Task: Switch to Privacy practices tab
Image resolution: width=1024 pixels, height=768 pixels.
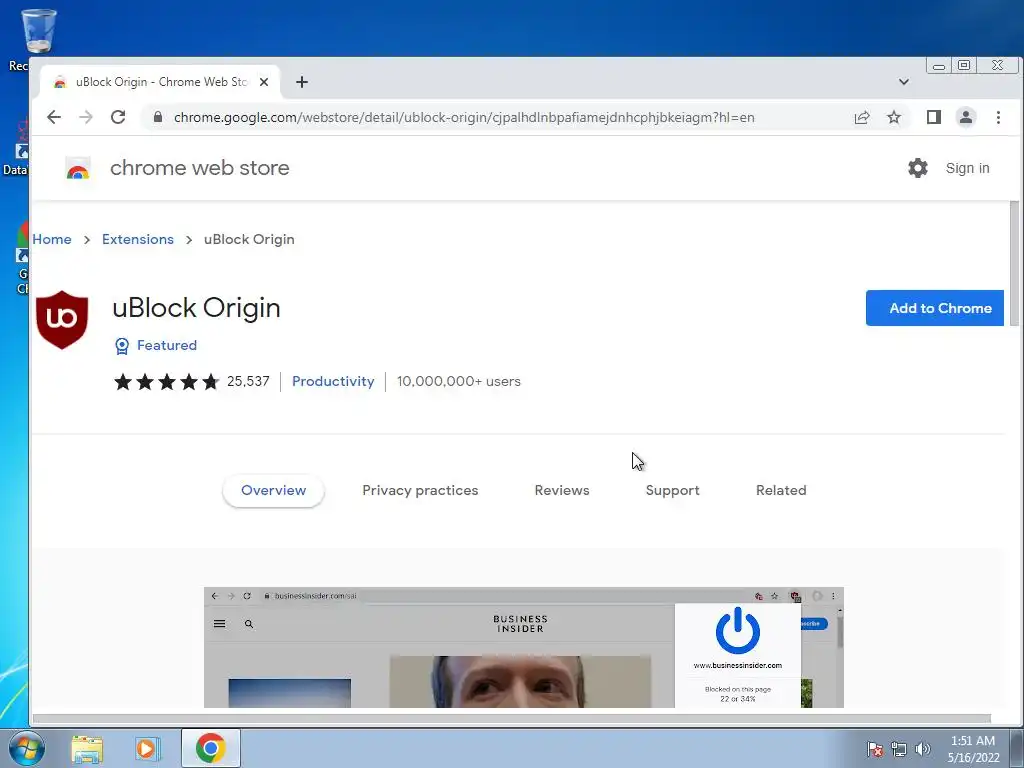Action: 420,490
